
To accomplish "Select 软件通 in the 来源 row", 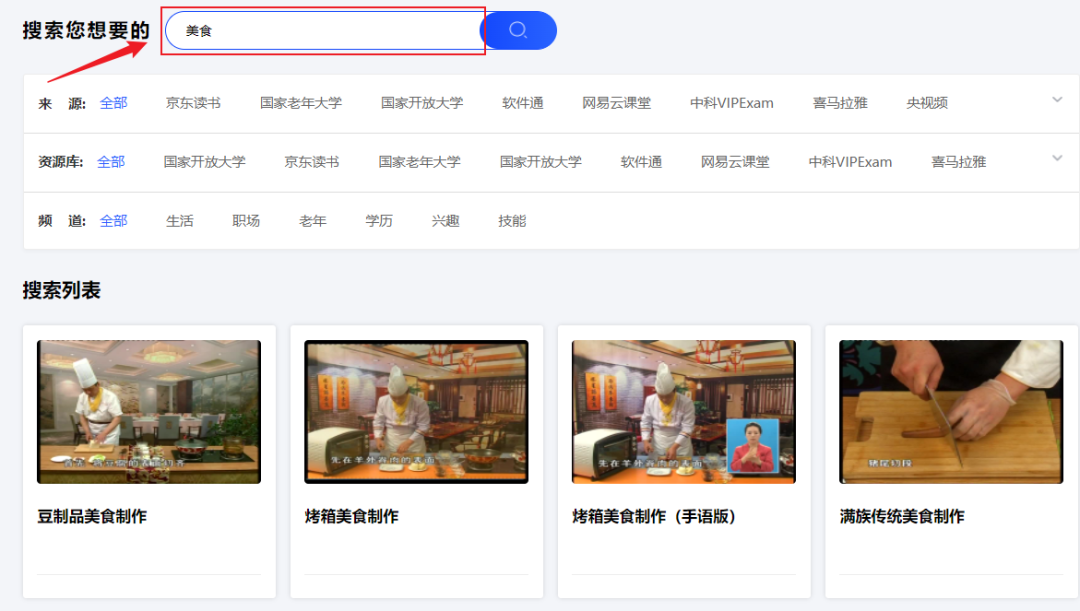I will pos(523,103).
